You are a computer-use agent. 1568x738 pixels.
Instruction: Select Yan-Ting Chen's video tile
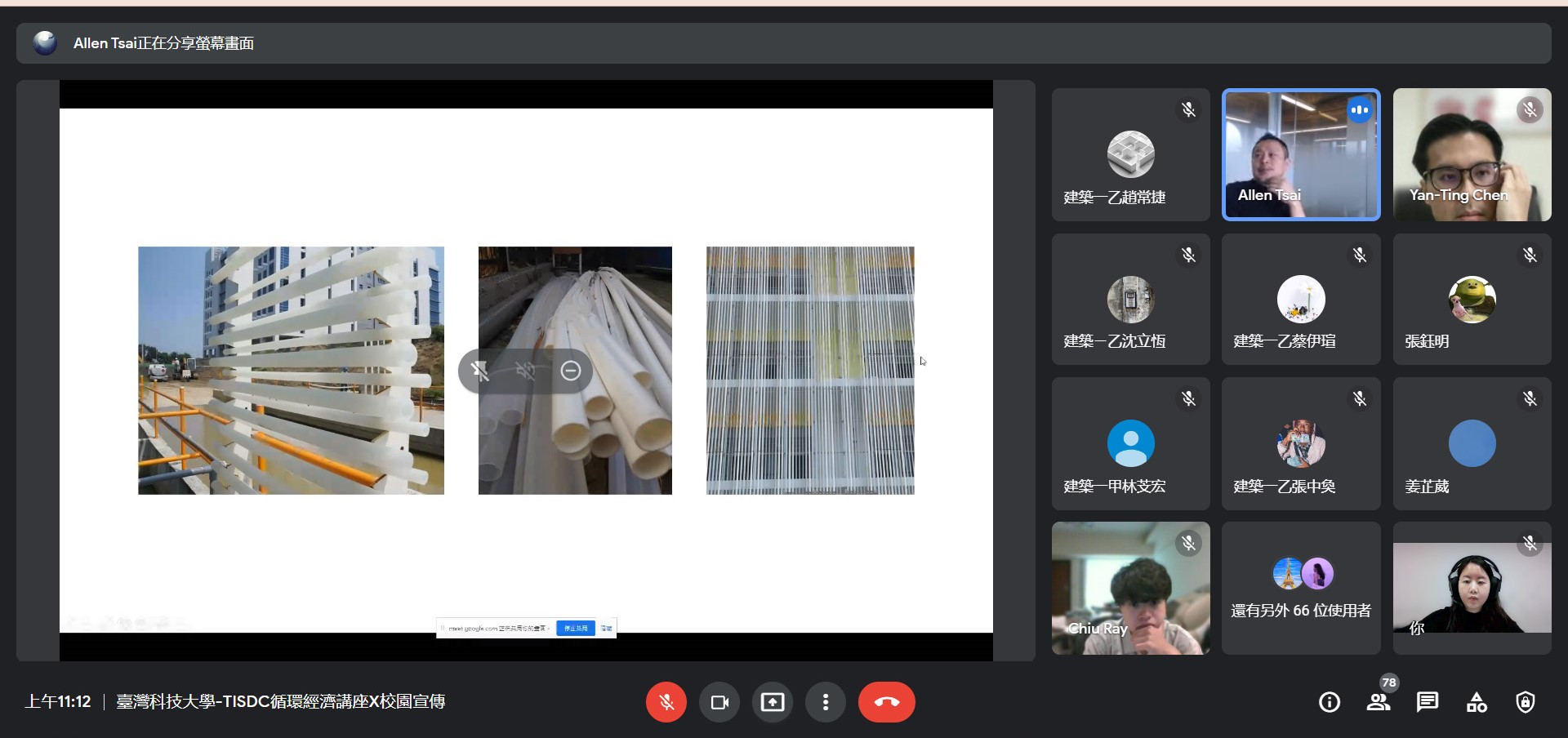[x=1472, y=154]
